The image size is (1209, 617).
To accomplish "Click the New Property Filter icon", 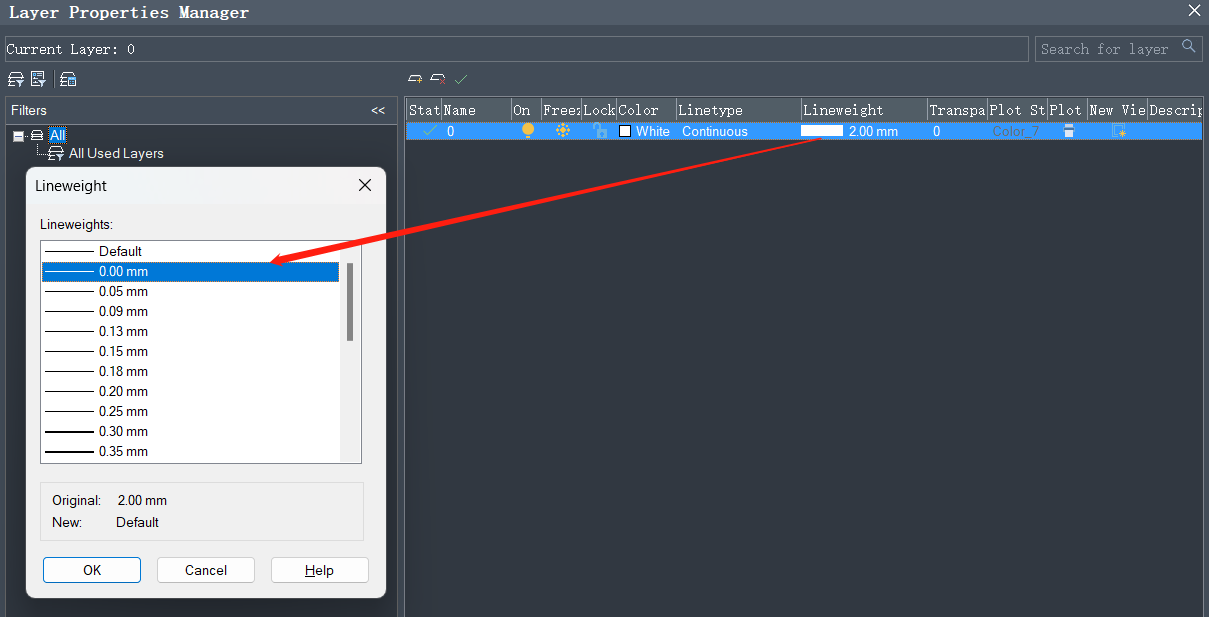I will tap(16, 79).
